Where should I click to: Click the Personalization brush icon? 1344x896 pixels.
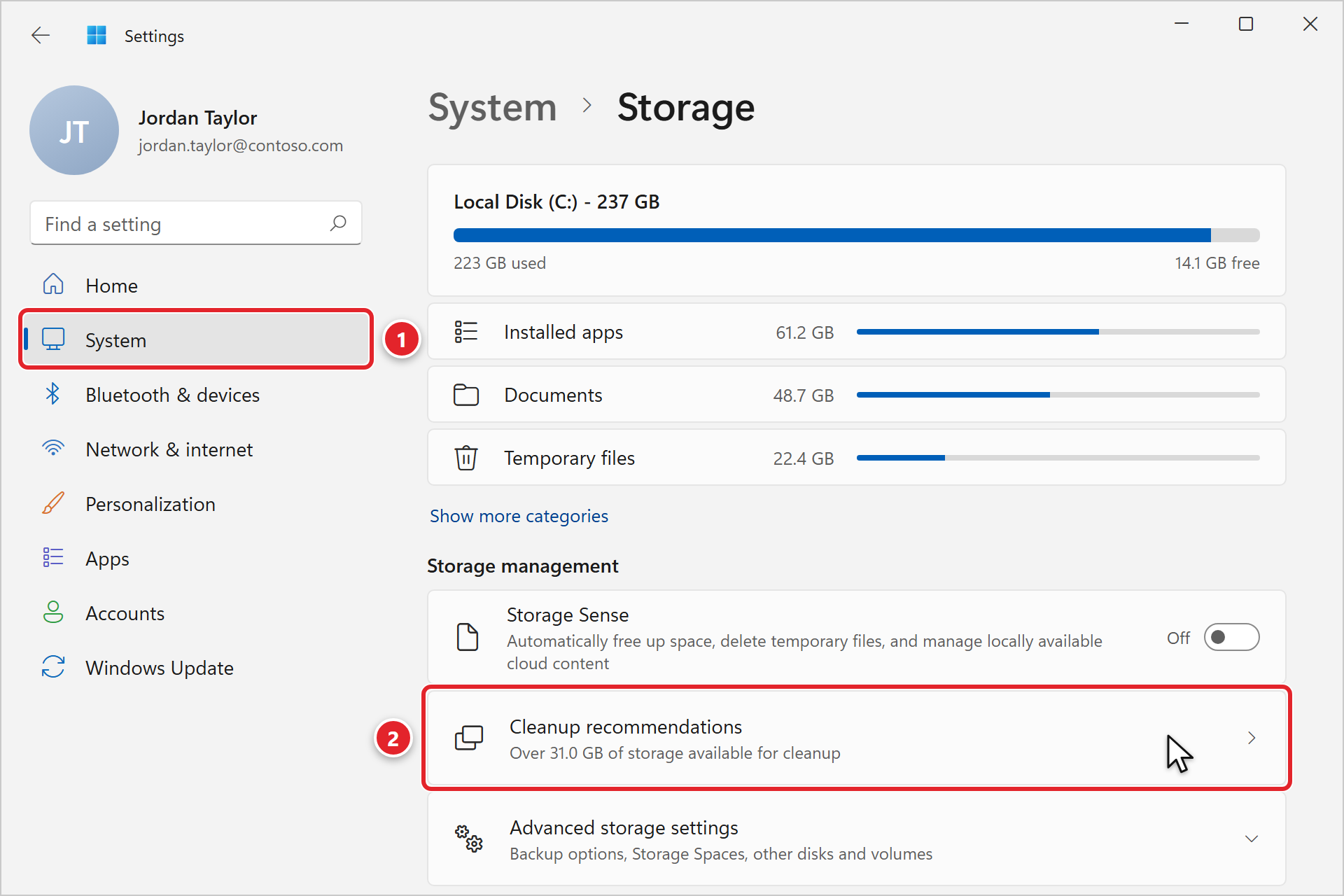pyautogui.click(x=53, y=503)
